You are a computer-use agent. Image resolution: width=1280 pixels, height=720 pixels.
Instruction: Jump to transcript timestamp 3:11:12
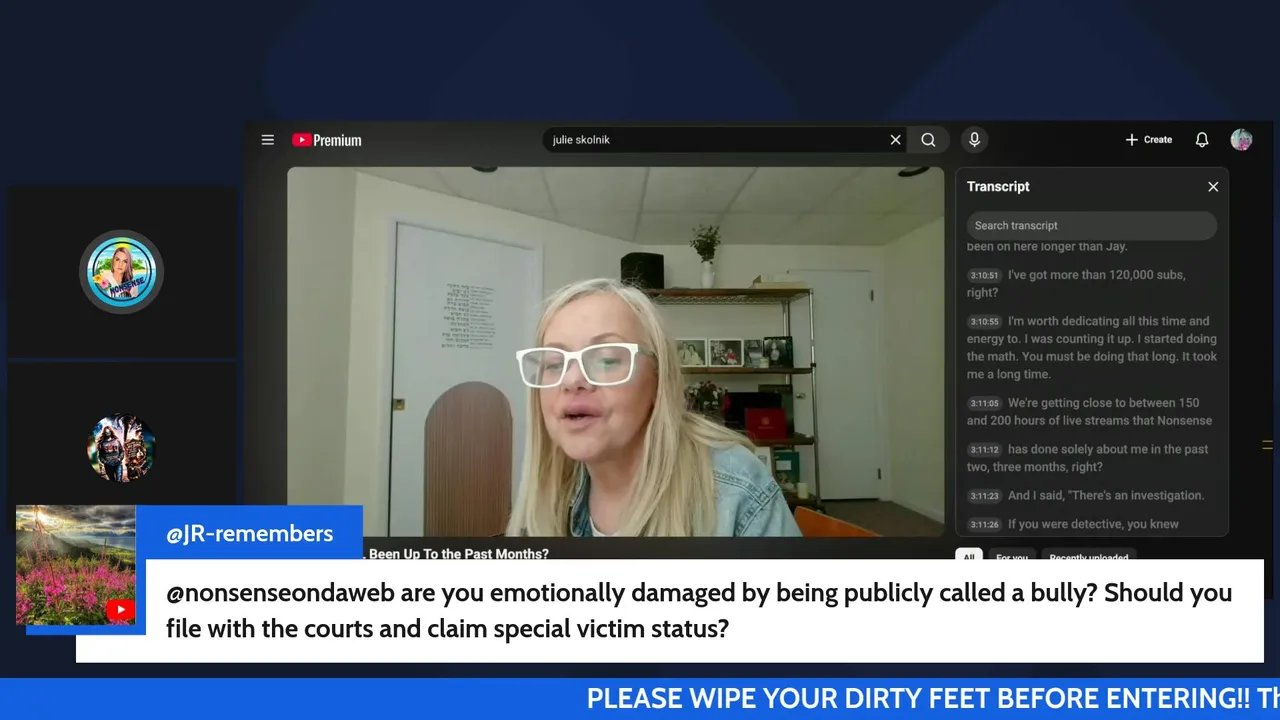(x=984, y=450)
